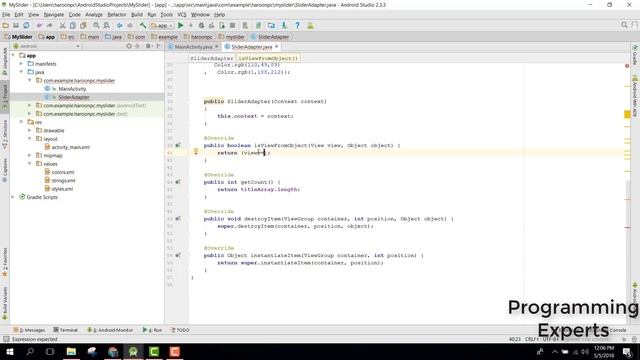Image resolution: width=640 pixels, height=360 pixels.
Task: Open the Refactor menu
Action: 117,15
